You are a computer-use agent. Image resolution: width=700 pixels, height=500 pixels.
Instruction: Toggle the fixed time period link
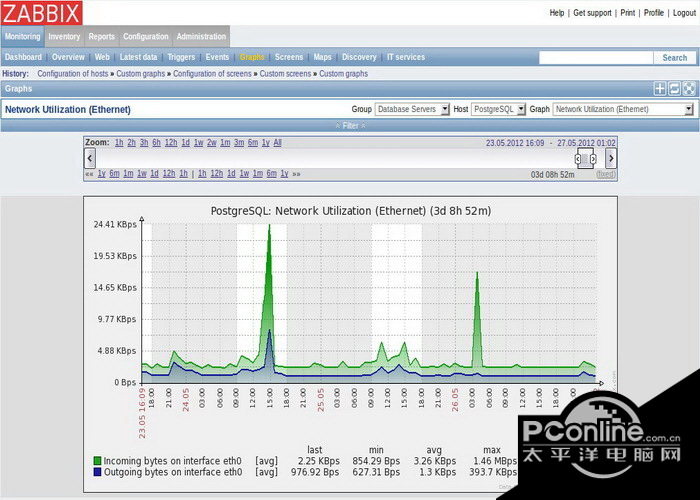coord(606,174)
